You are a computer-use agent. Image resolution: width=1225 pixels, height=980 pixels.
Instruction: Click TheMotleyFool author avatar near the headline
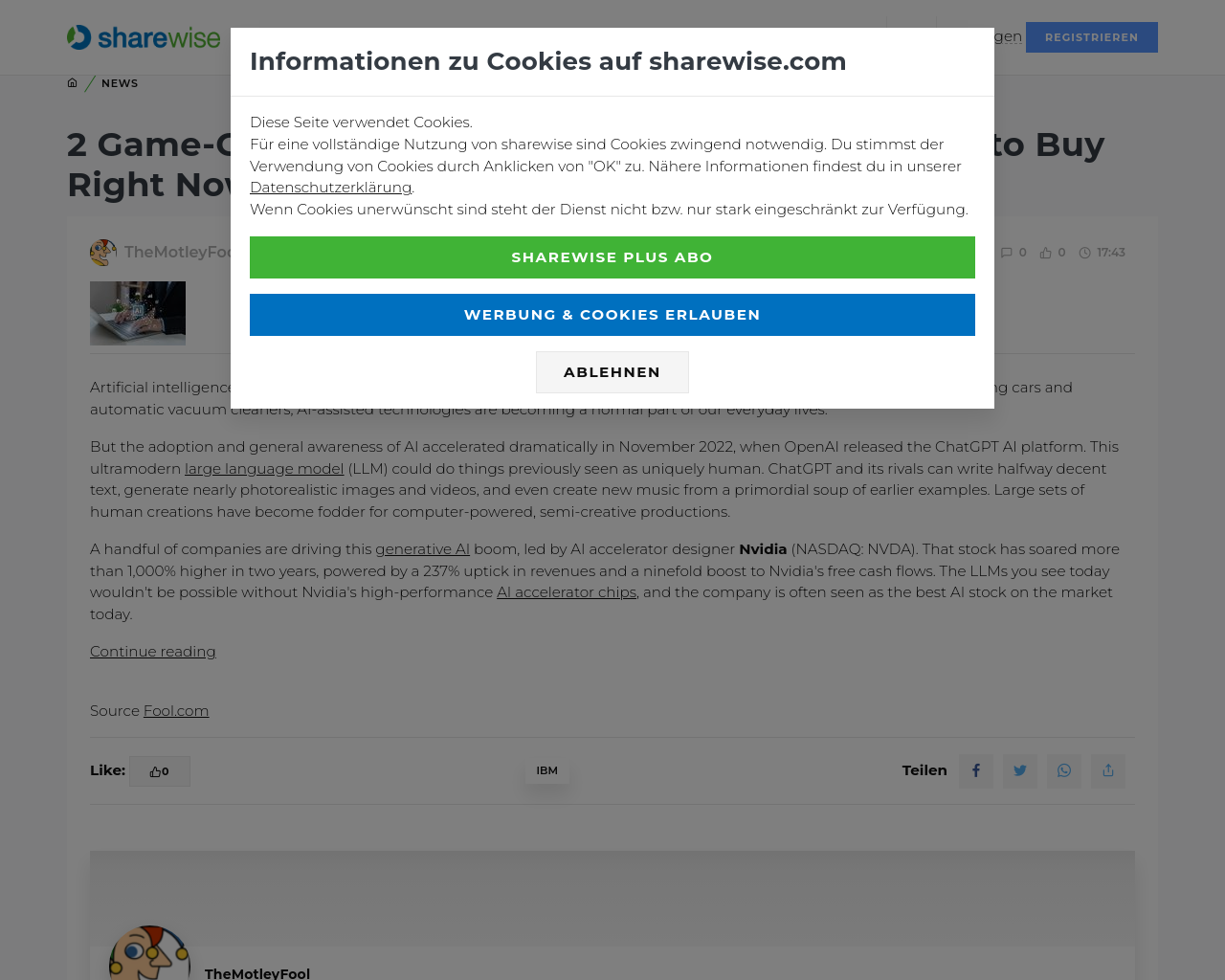103,253
